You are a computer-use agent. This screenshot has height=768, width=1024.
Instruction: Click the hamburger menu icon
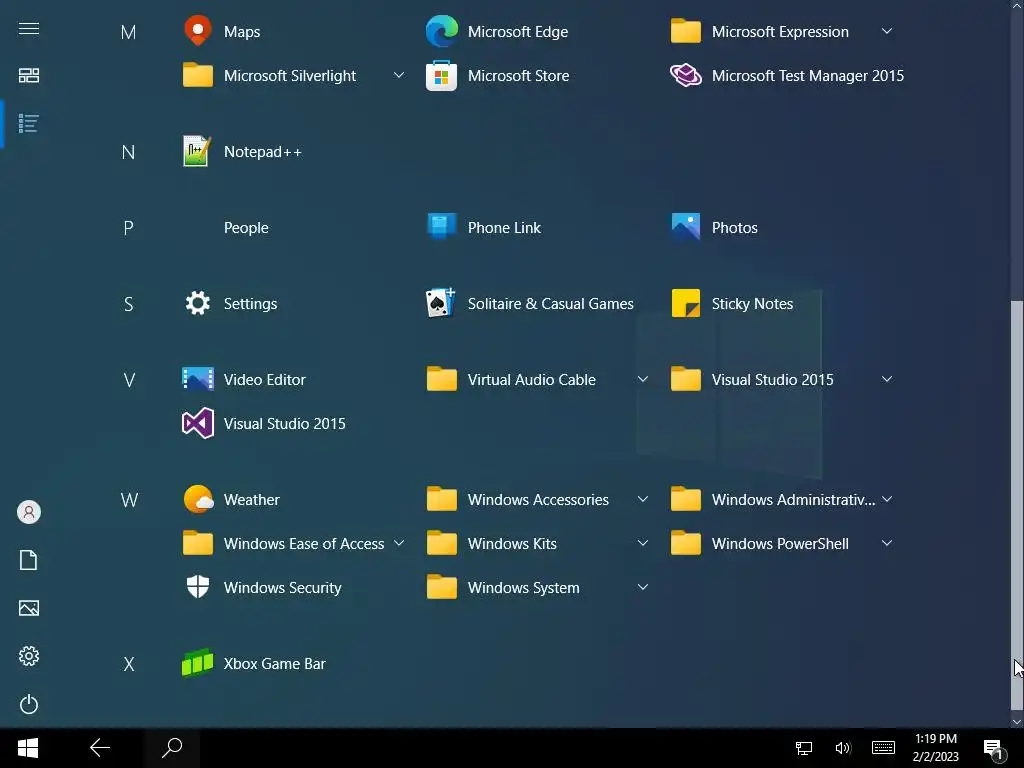click(29, 29)
